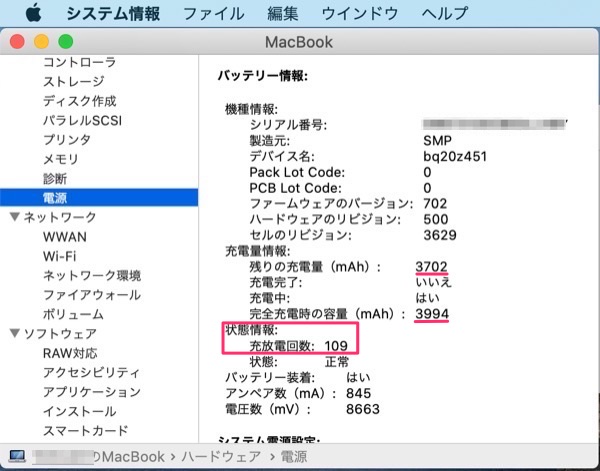Screen dimensions: 600x471
Task: Open the ファイル menu
Action: pos(214,14)
